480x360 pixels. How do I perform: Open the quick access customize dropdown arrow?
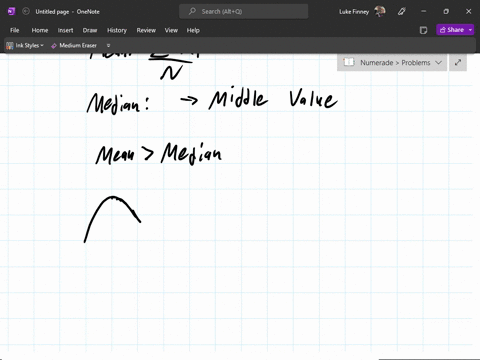point(108,45)
